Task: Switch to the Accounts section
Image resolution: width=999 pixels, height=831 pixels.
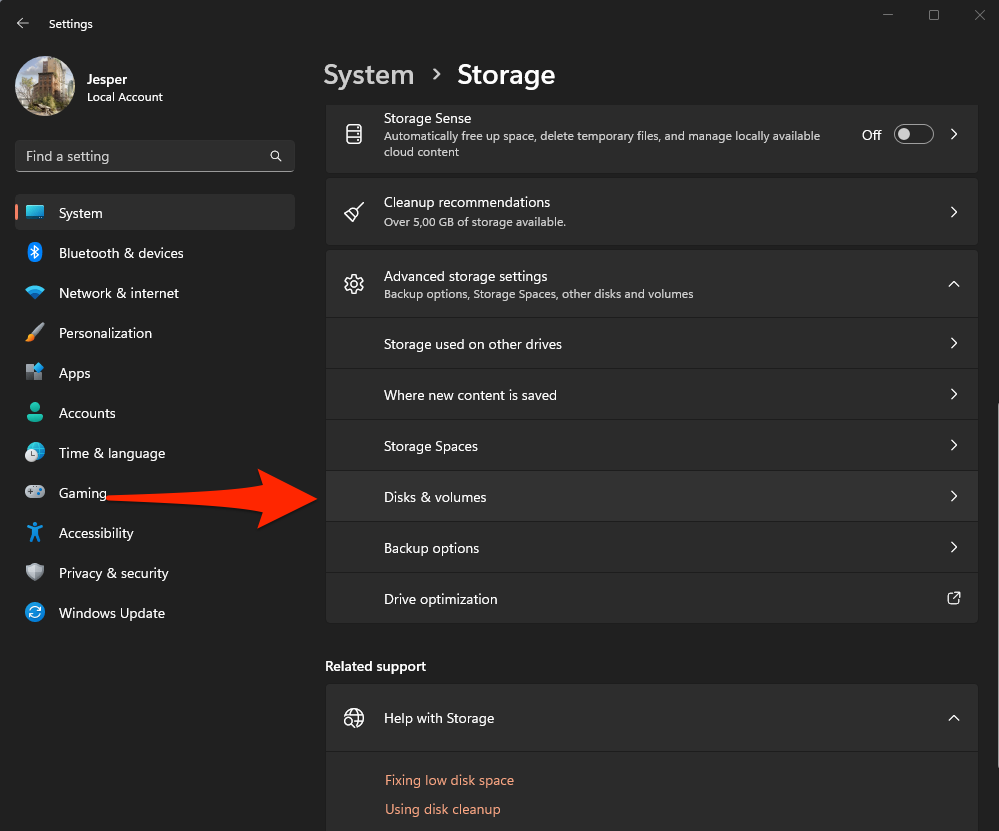Action: tap(87, 413)
